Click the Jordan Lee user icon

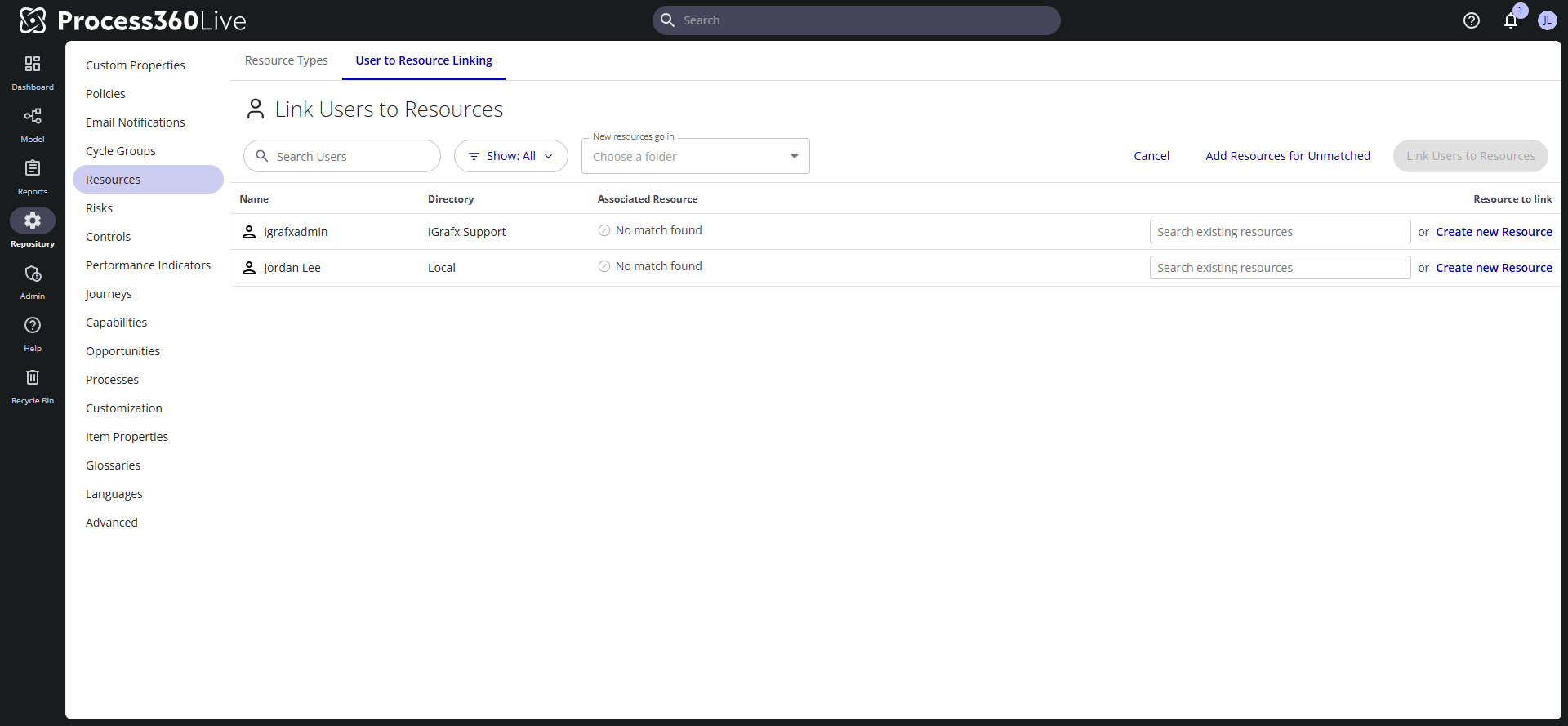click(x=249, y=268)
